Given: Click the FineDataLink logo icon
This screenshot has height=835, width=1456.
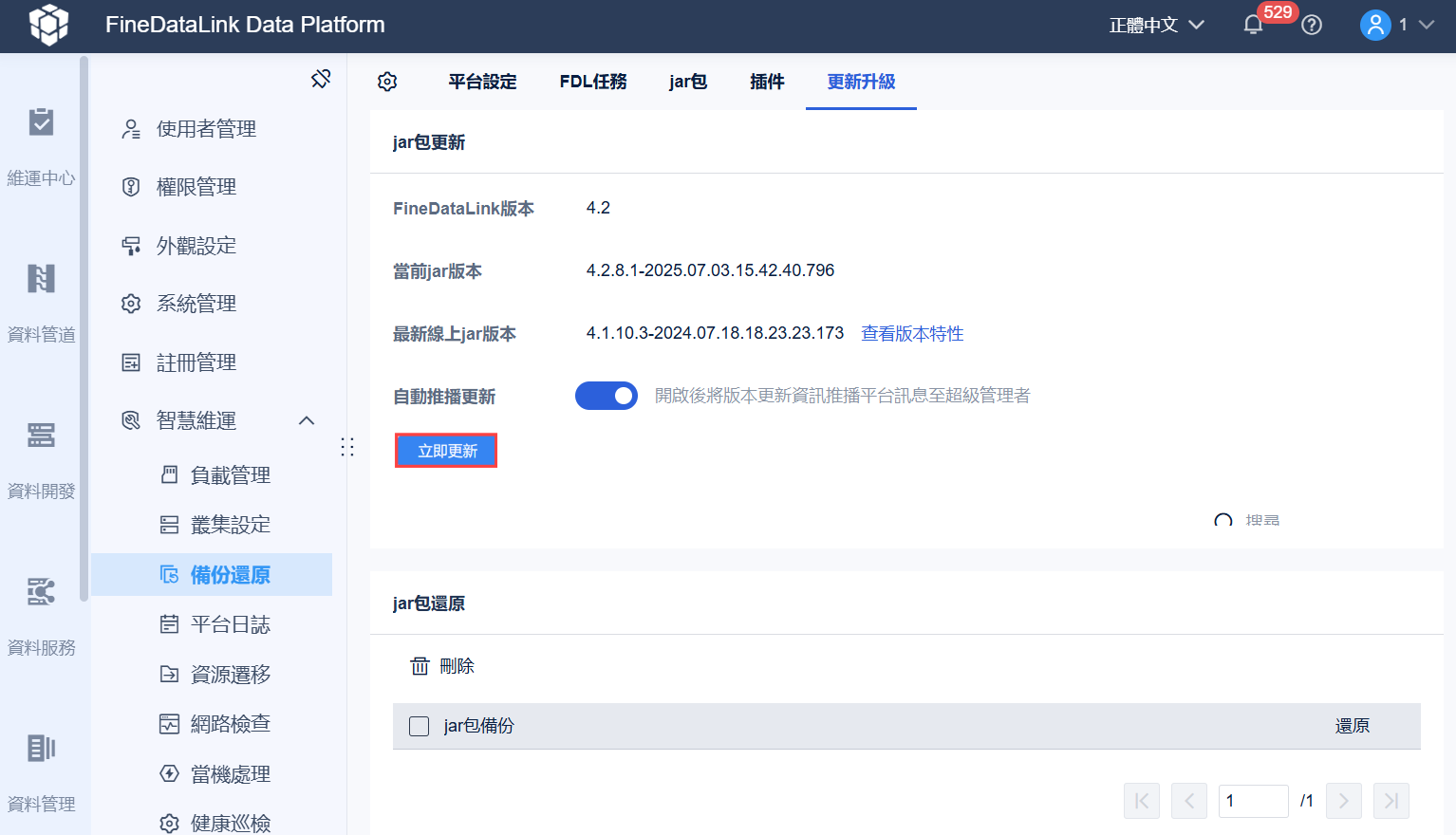Looking at the screenshot, I should coord(48,25).
